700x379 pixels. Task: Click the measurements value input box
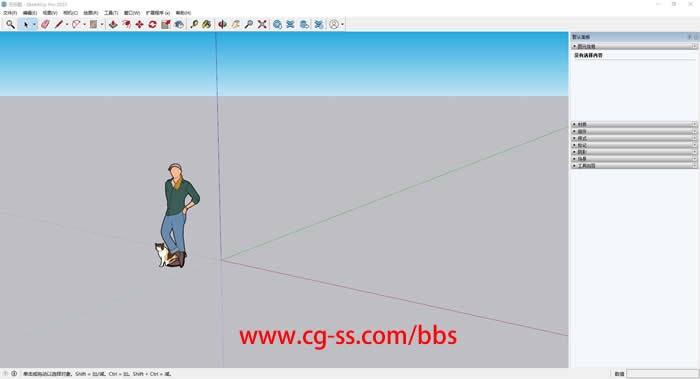(x=662, y=374)
